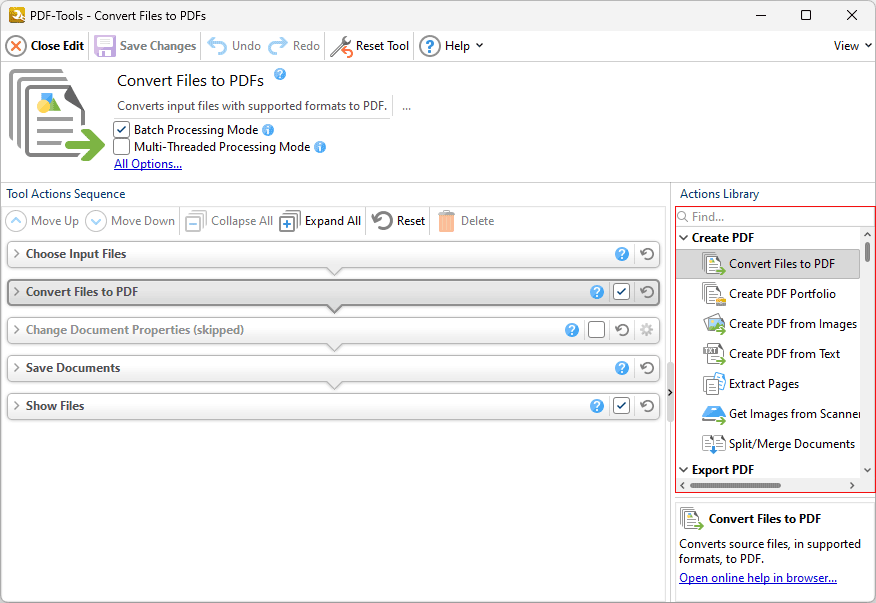Expand the Change Document Properties (skipped) action

[x=17, y=330]
